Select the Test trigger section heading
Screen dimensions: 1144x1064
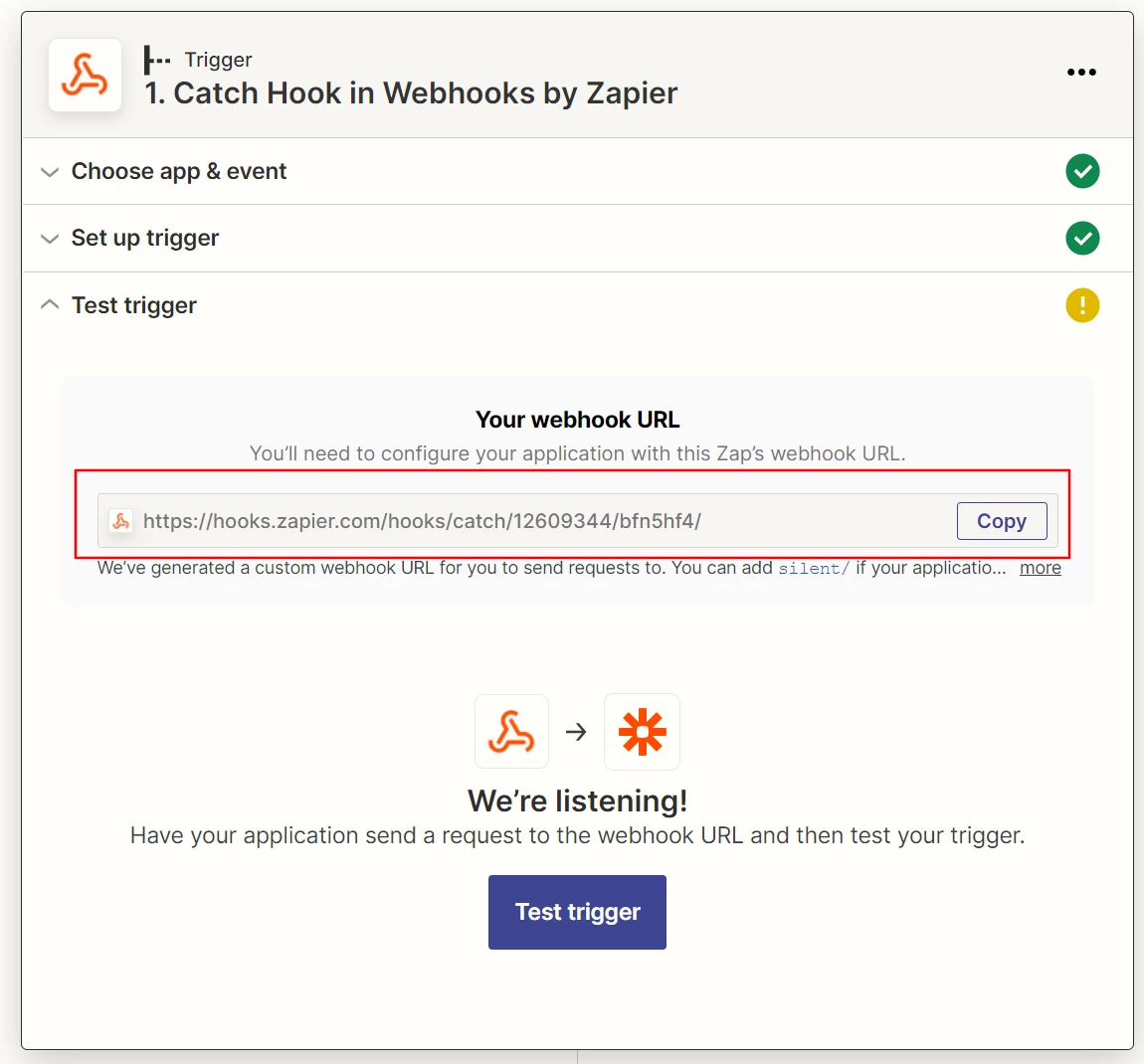point(134,305)
